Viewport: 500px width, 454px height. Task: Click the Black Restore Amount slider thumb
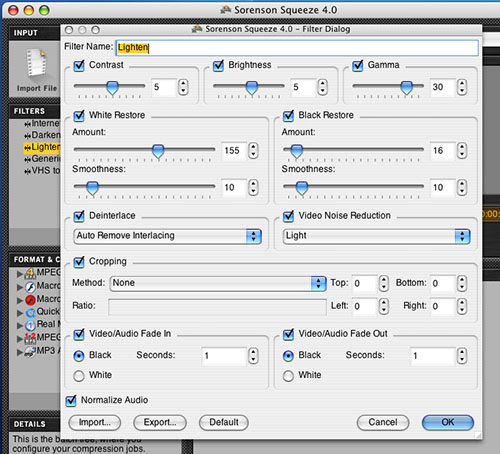pos(296,151)
